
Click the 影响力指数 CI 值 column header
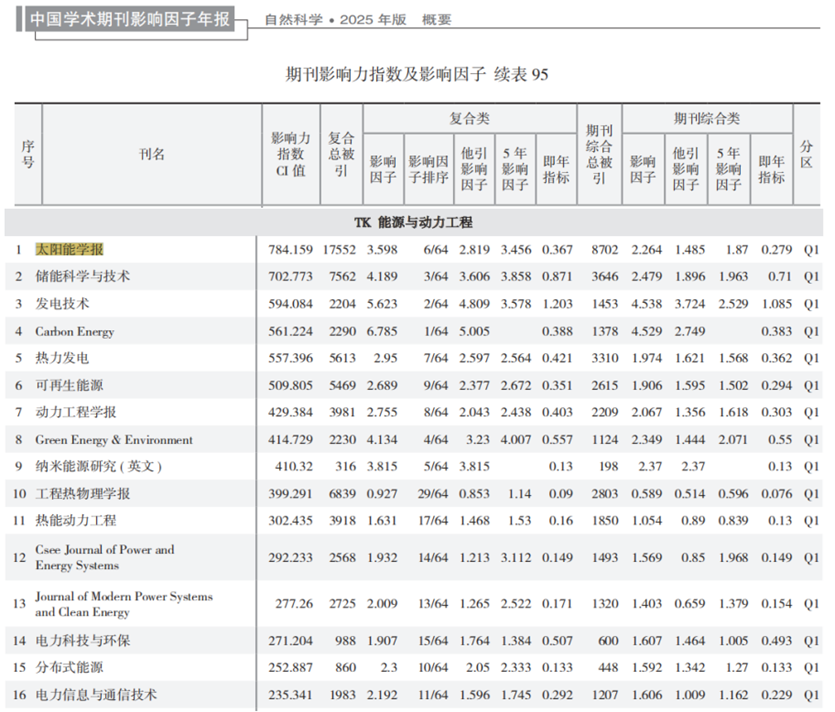tap(291, 154)
